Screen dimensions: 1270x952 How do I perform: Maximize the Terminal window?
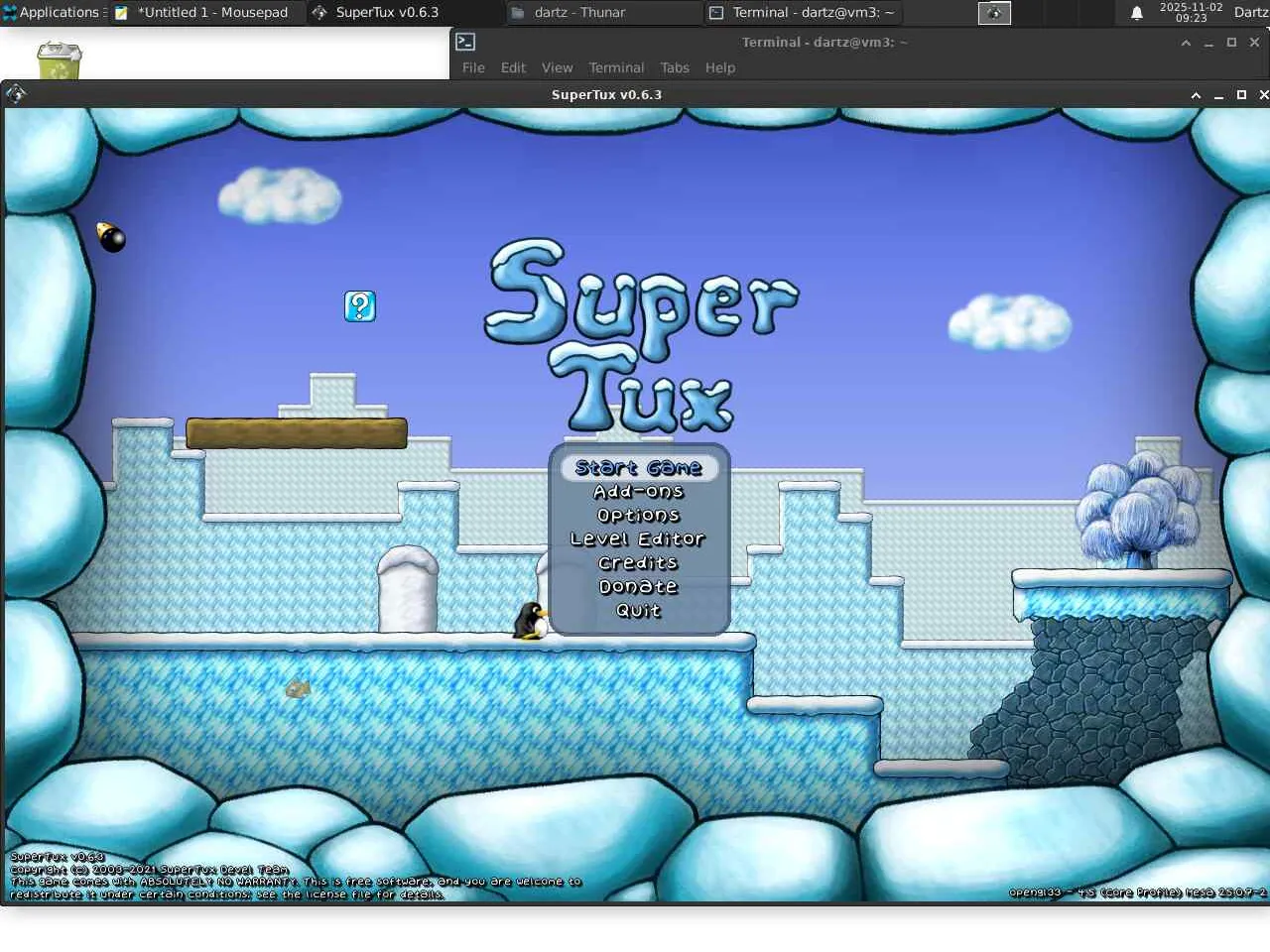coord(1231,43)
